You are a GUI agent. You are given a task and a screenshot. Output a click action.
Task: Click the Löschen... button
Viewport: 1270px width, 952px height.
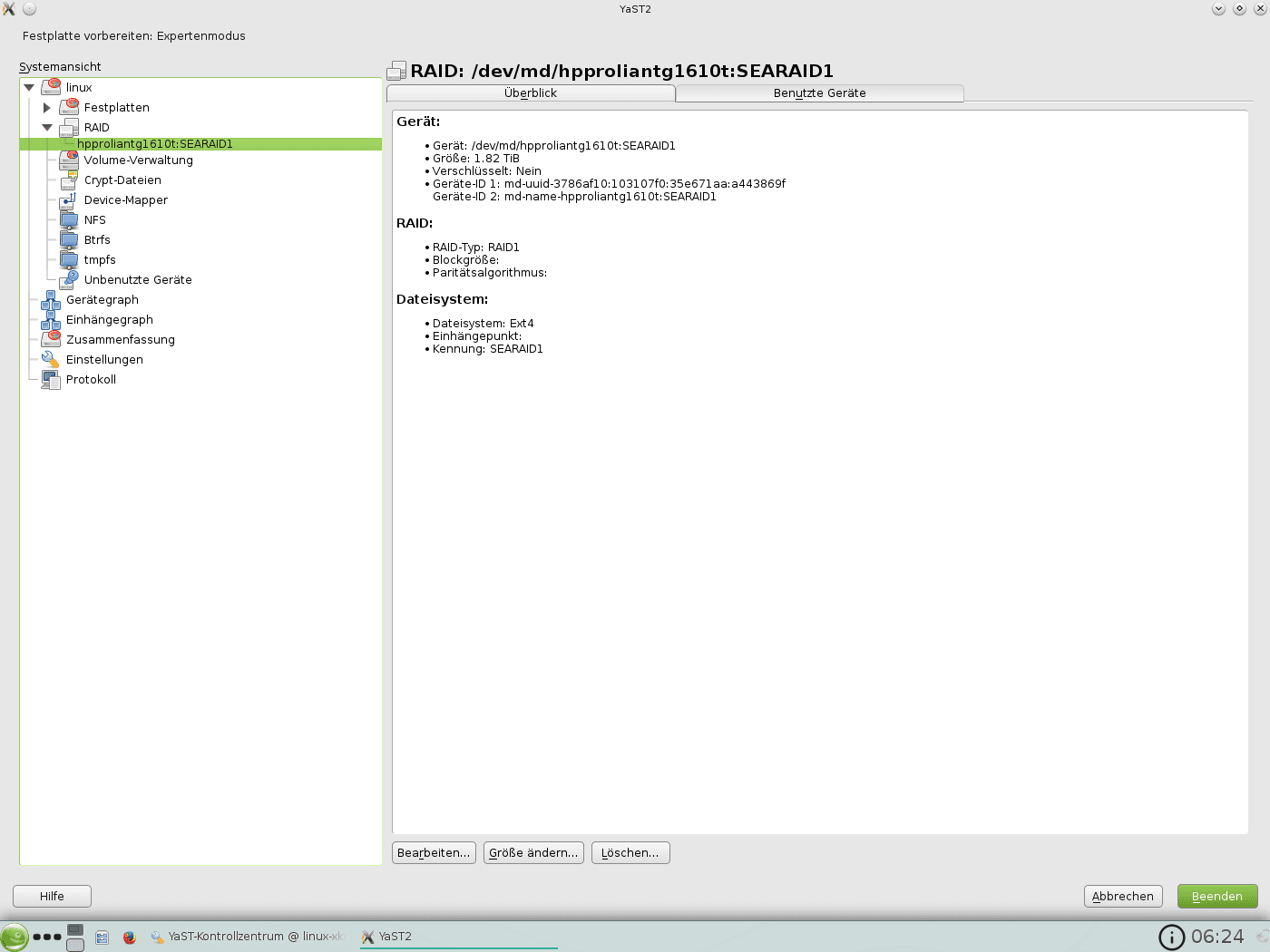click(630, 852)
